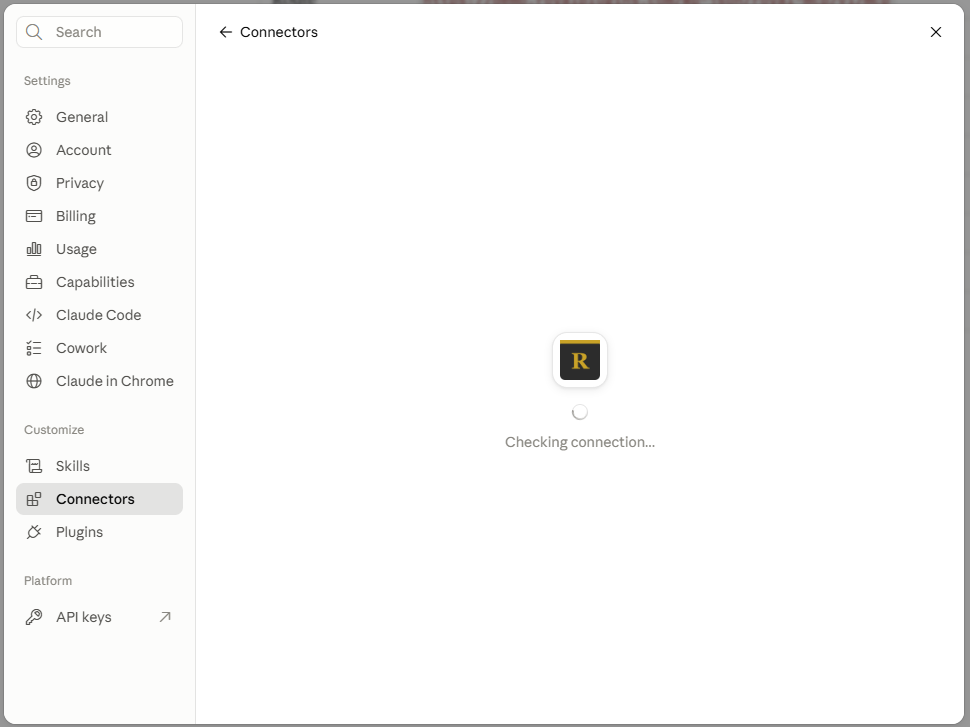Click the external link arrow beside API keys
Image resolution: width=970 pixels, height=727 pixels.
coord(165,617)
